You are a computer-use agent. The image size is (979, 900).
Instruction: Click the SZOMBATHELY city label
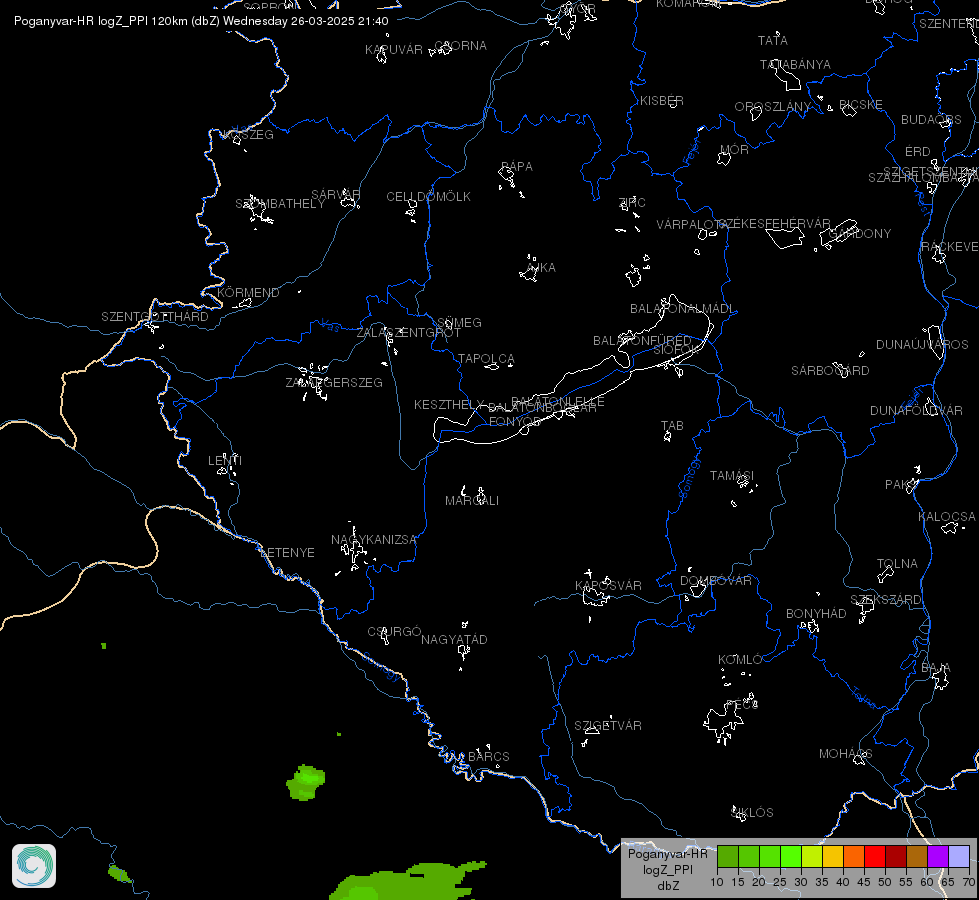pos(280,204)
